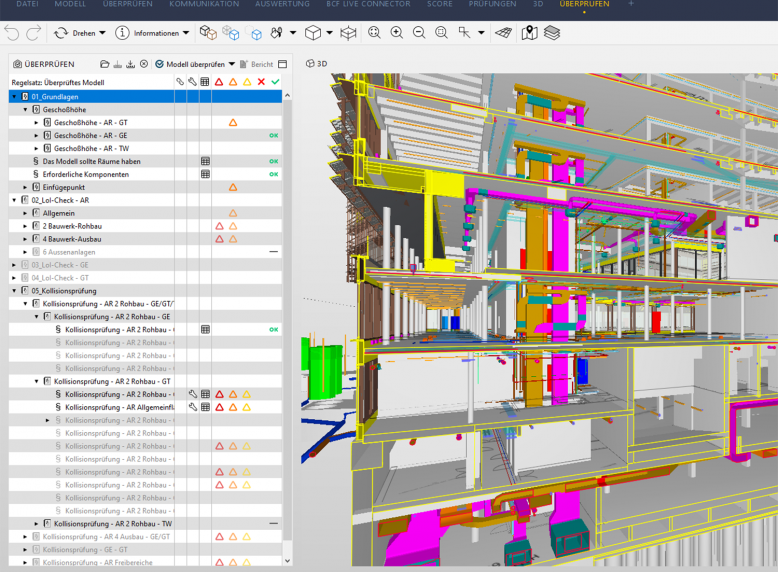Switch to the SCORE tab
778x572 pixels.
coord(440,4)
